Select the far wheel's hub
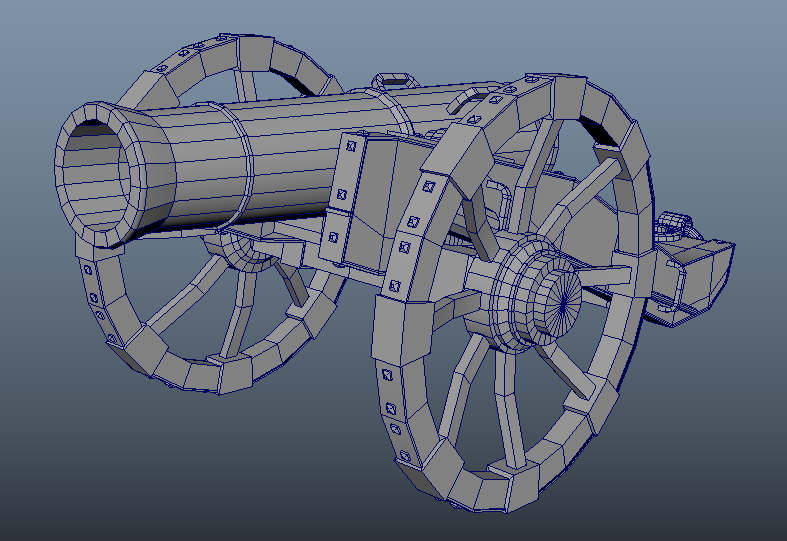 click(246, 252)
